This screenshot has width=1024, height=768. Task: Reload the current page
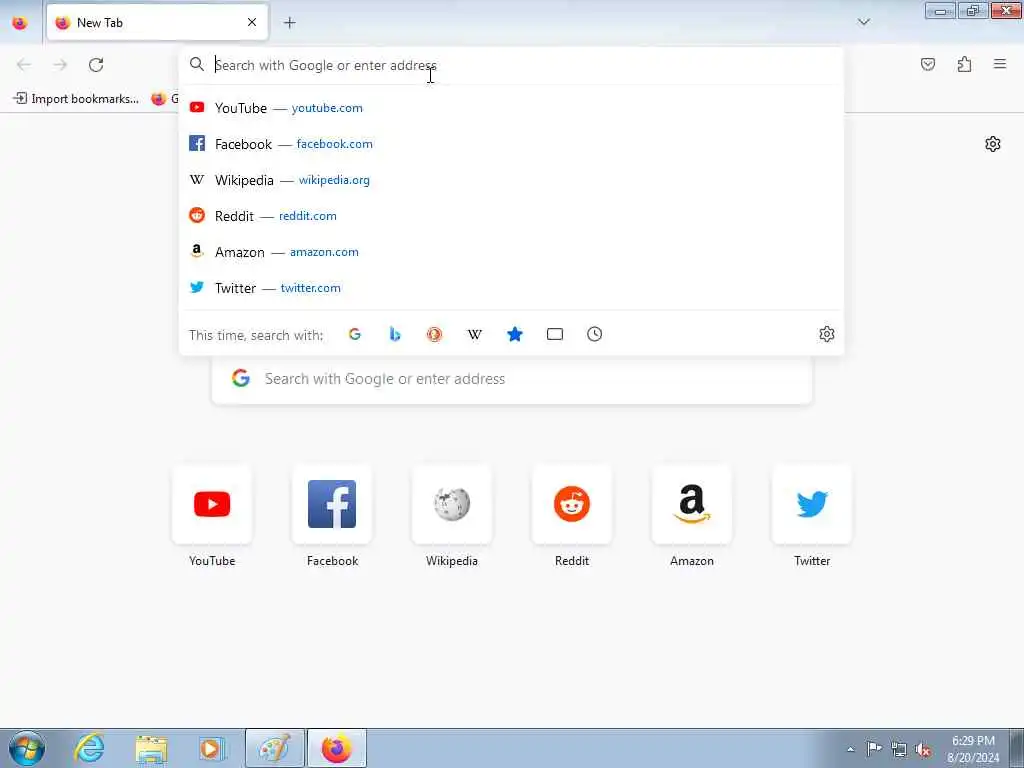tap(96, 65)
